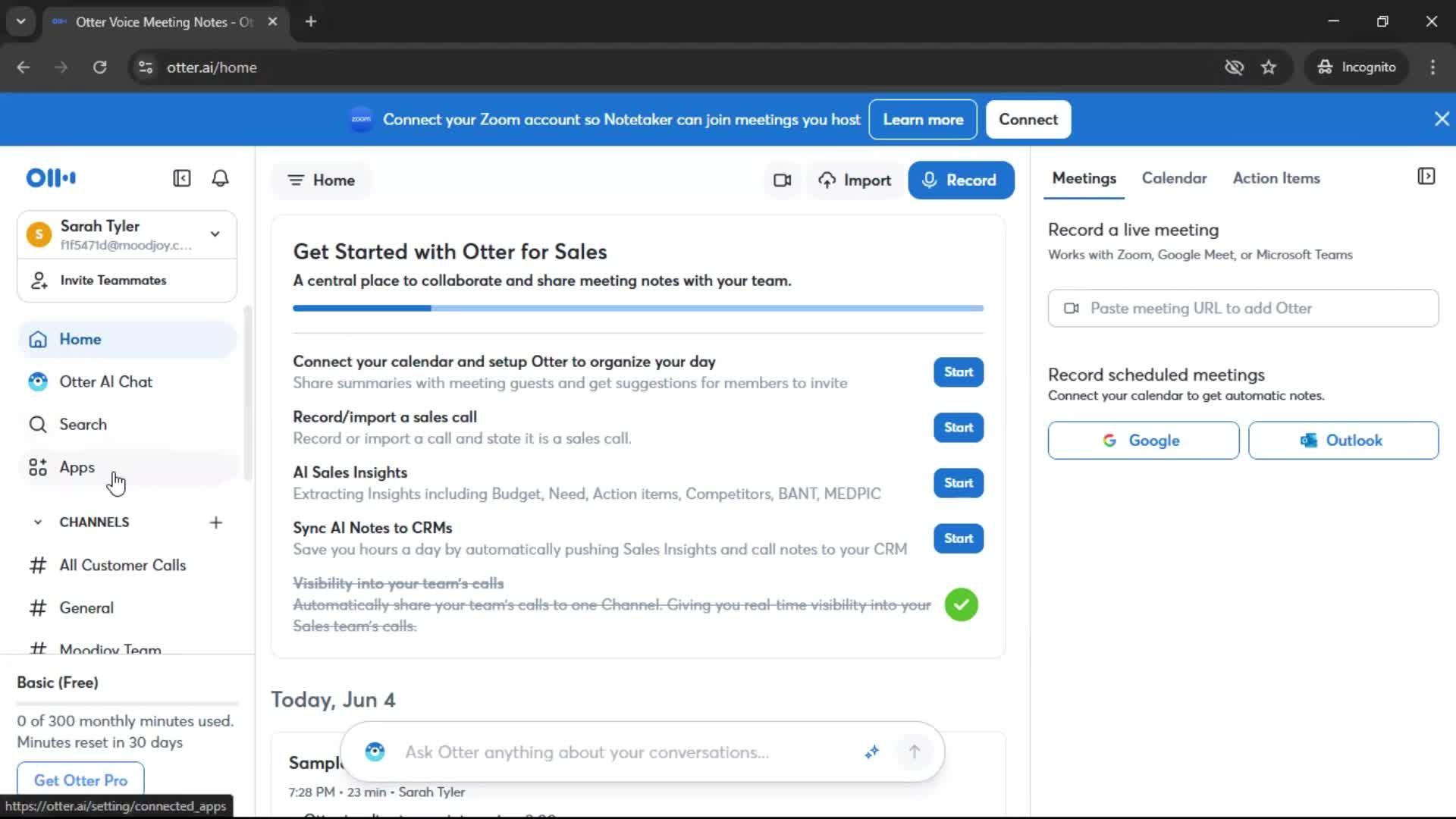1456x819 pixels.
Task: Add a new channel with the plus icon
Action: [216, 522]
